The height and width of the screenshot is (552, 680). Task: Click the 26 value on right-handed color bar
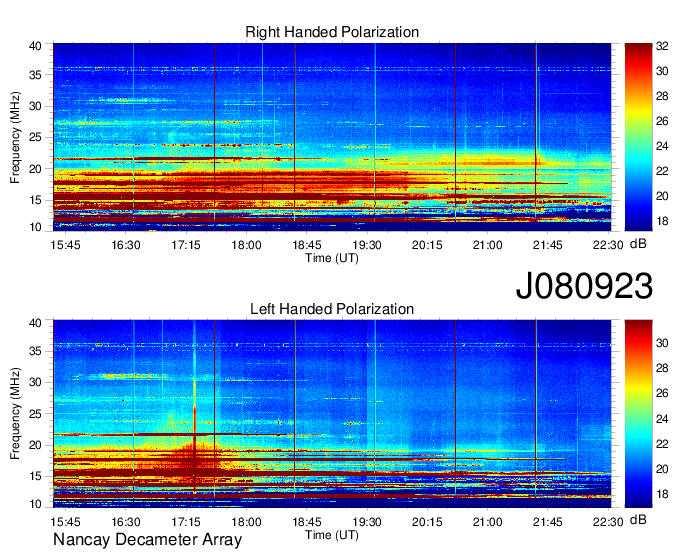tap(662, 121)
